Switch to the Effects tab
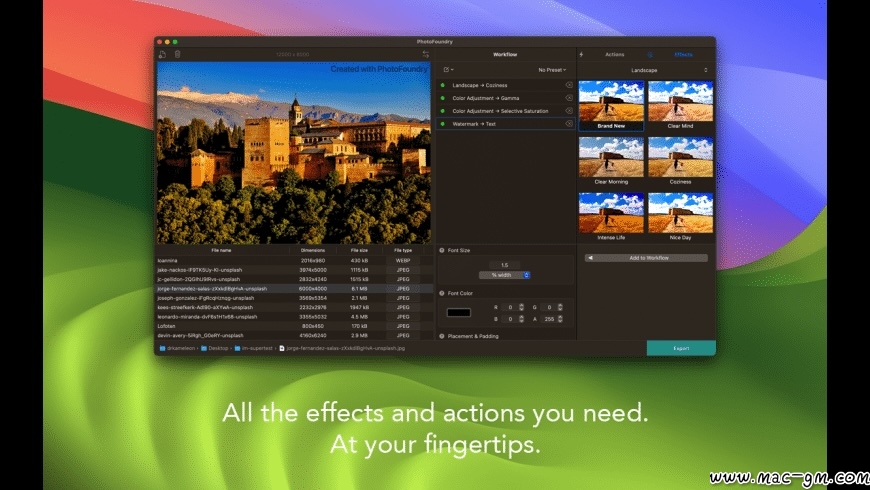 tap(683, 54)
